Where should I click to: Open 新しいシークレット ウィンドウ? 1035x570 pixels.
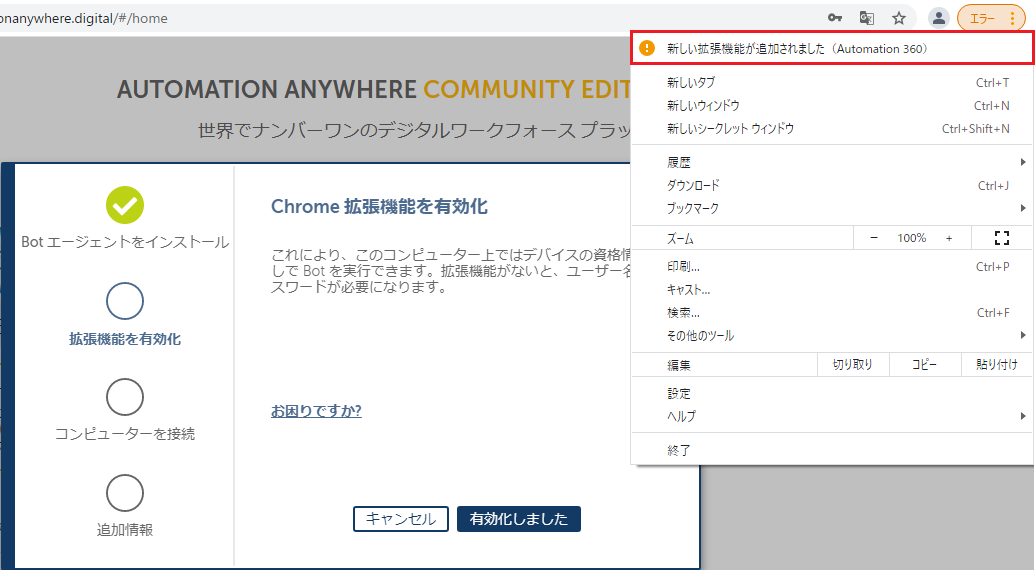point(832,129)
